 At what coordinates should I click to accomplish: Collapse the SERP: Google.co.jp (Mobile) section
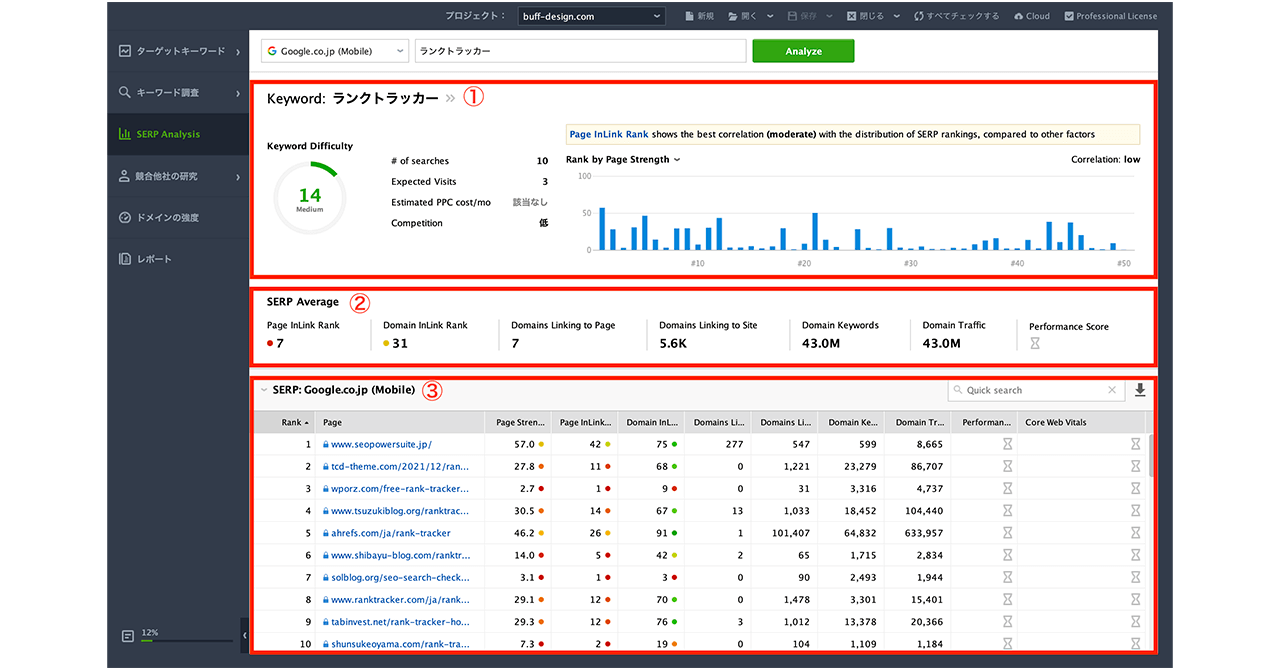(263, 390)
